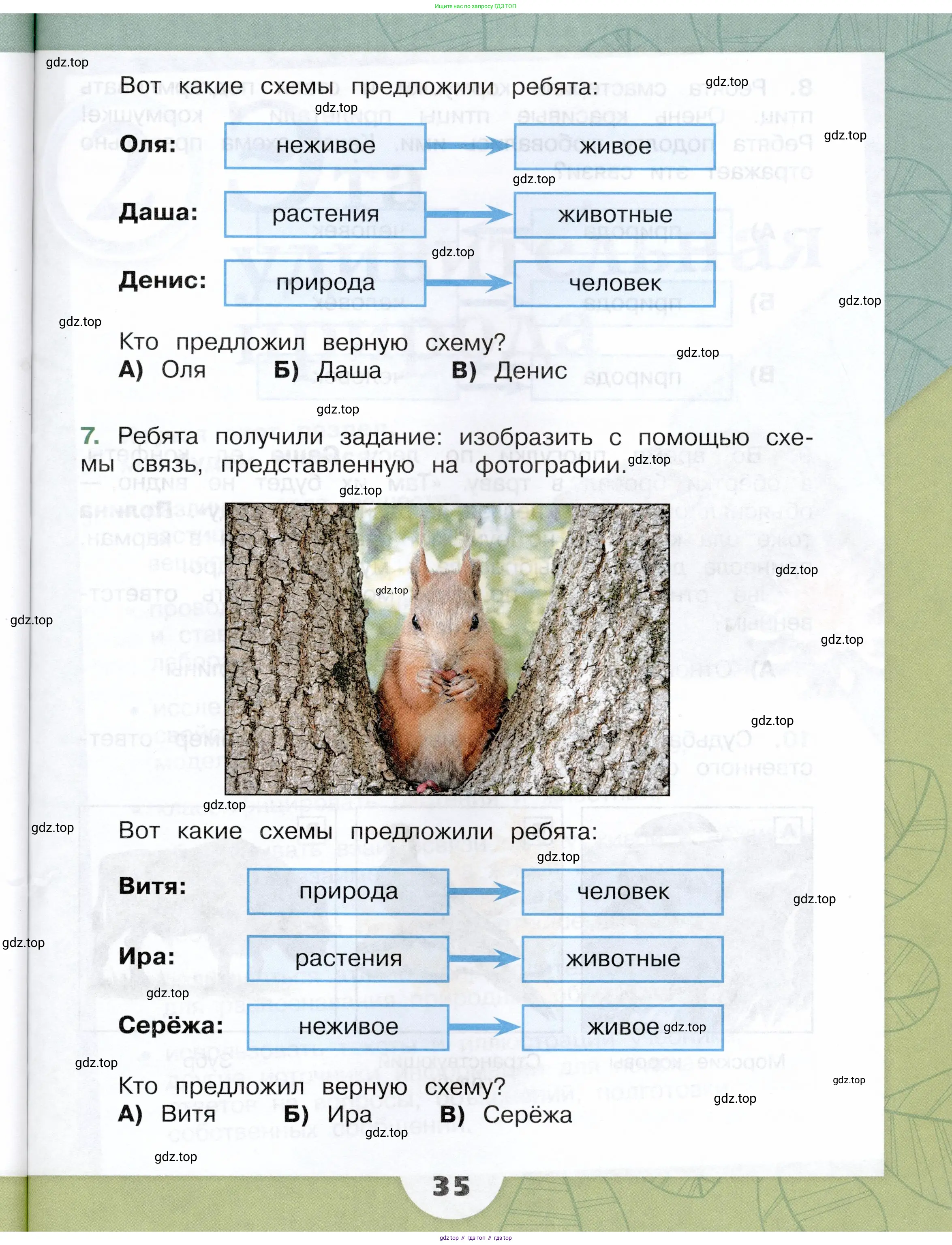952x1245 pixels.
Task: Click Даша's 'растения' box
Action: click(325, 214)
